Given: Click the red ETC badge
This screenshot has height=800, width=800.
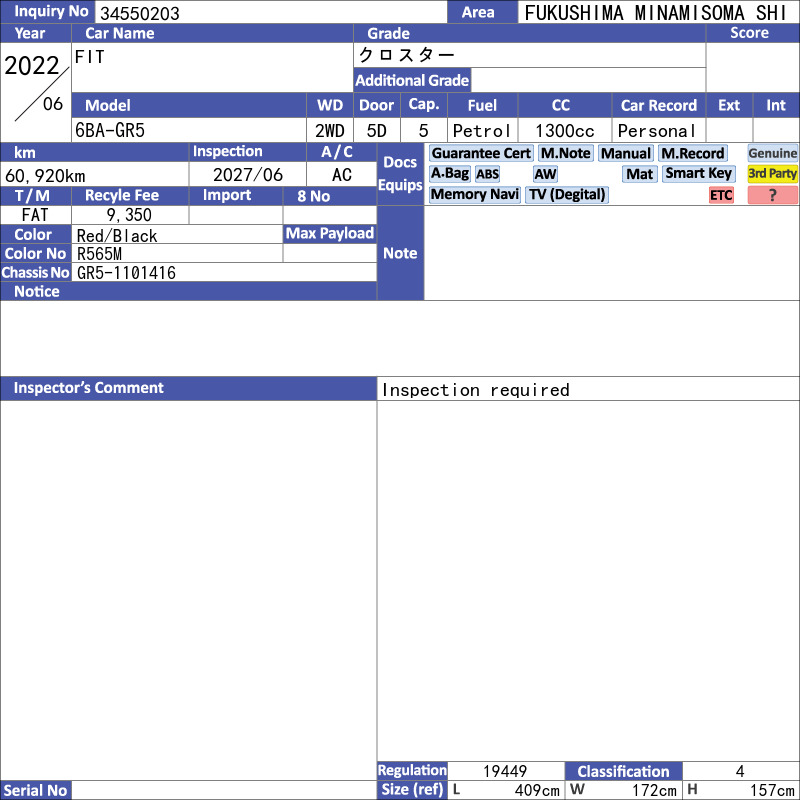Looking at the screenshot, I should (x=721, y=195).
